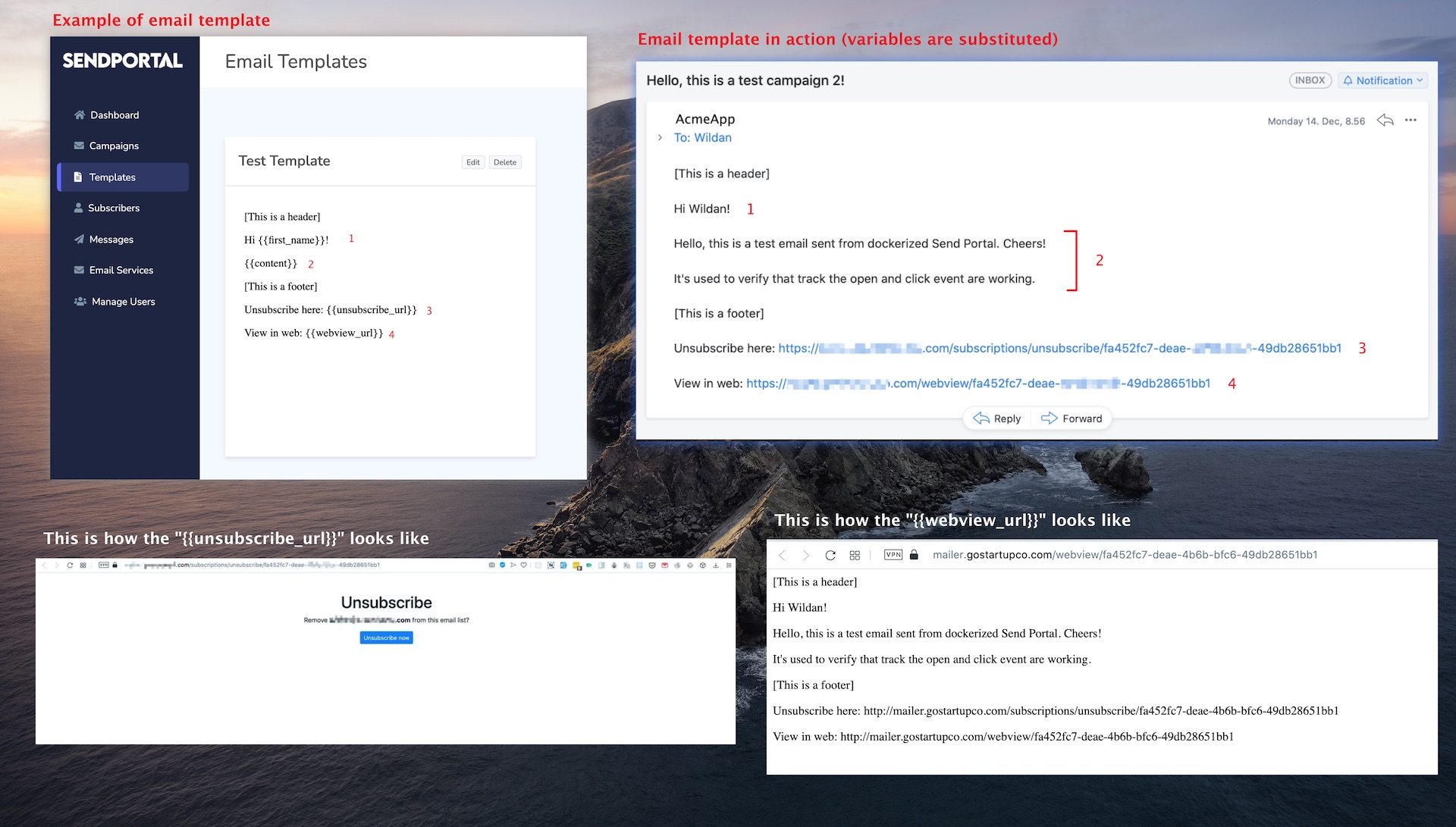Viewport: 1456px width, 827px height.
Task: Click the Reply button in email view
Action: coord(997,418)
